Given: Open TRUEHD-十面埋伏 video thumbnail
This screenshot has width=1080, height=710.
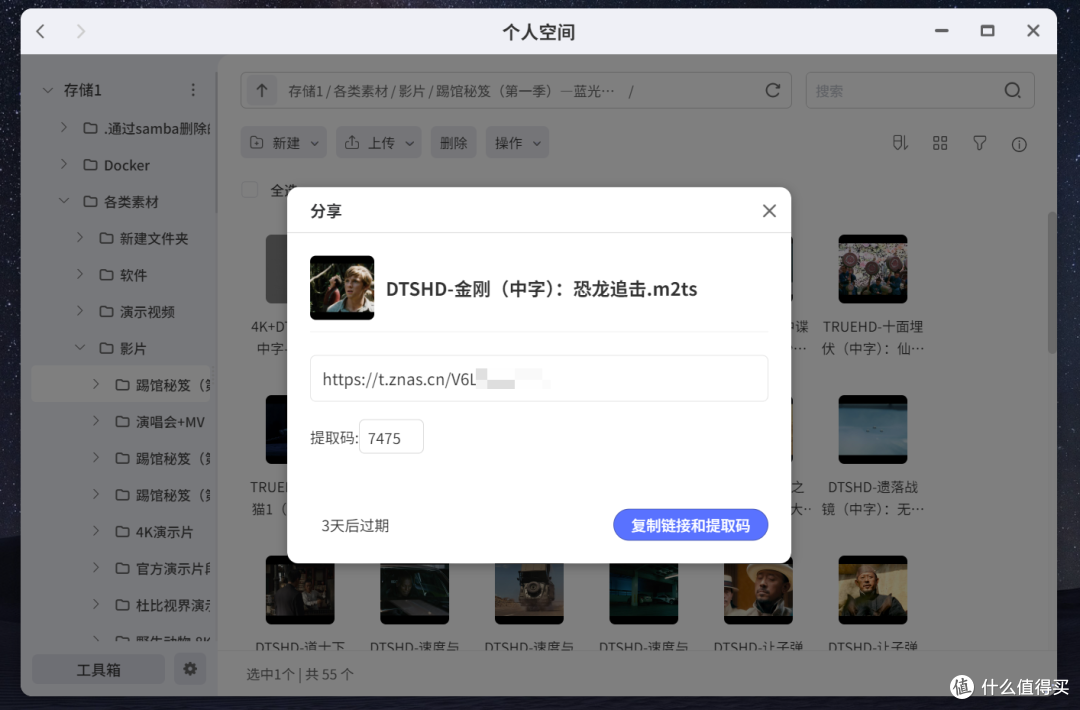Looking at the screenshot, I should coord(873,269).
